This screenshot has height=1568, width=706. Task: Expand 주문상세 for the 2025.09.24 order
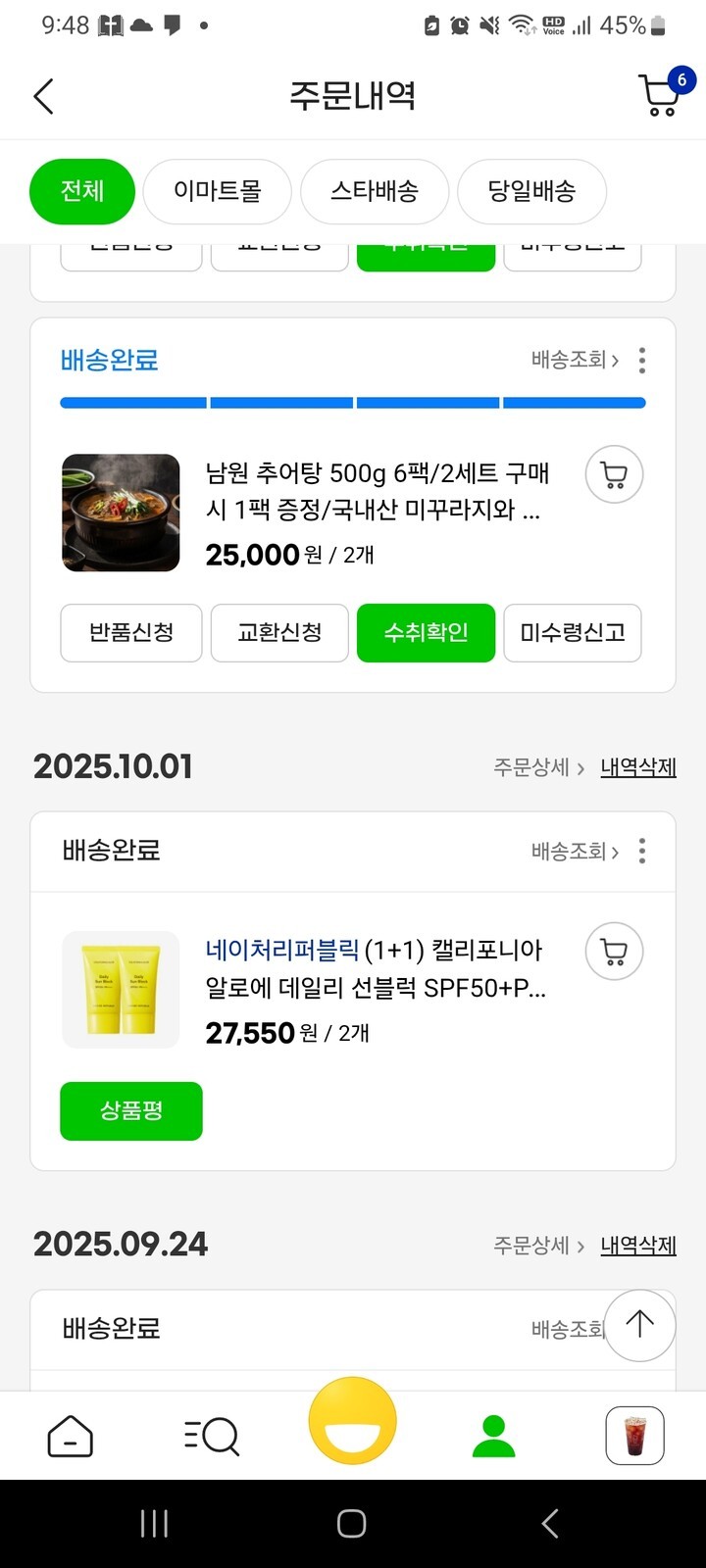[538, 1246]
